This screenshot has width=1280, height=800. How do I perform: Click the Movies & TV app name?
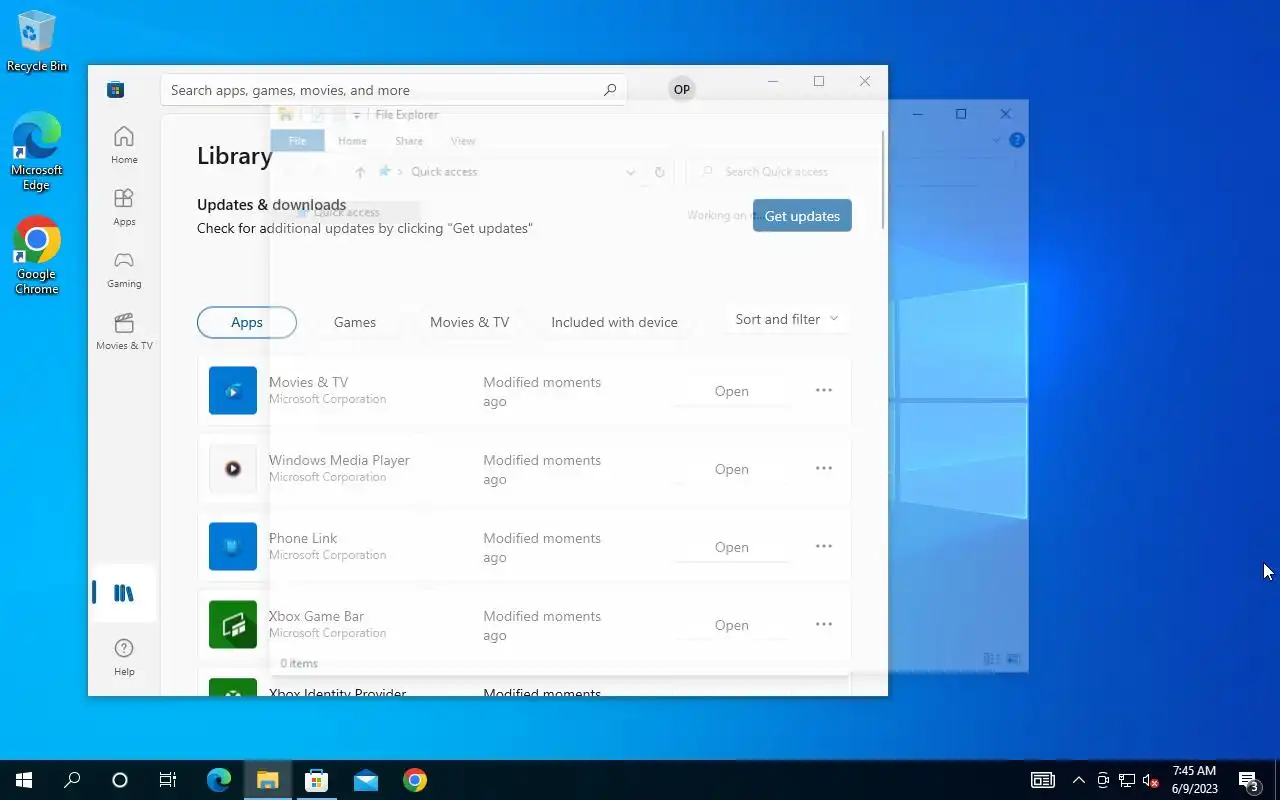(x=308, y=382)
